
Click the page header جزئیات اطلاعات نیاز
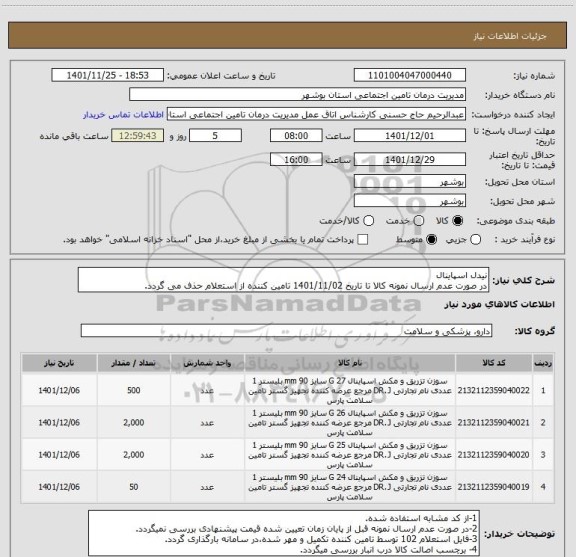510,36
